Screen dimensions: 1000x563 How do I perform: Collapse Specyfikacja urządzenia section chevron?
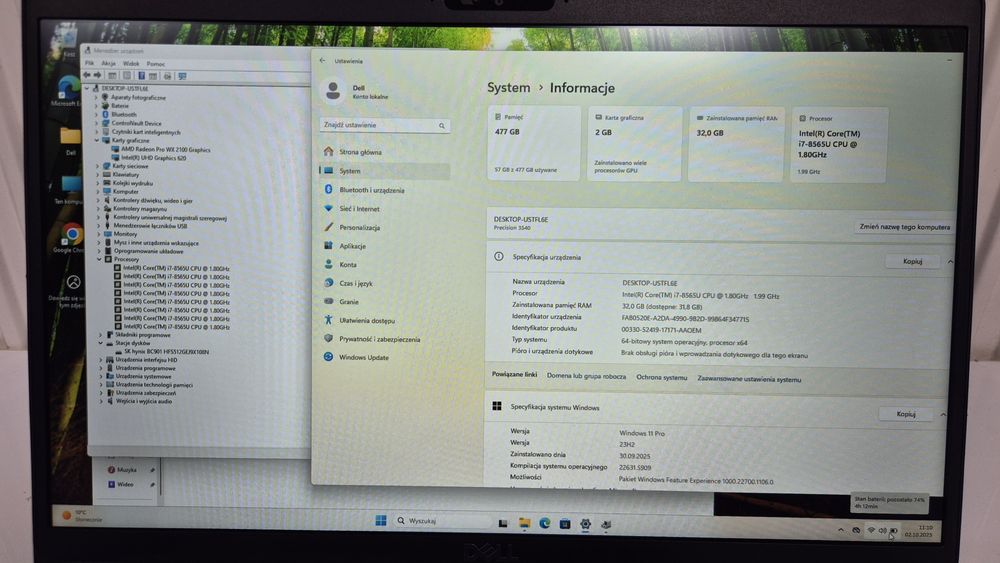(950, 261)
